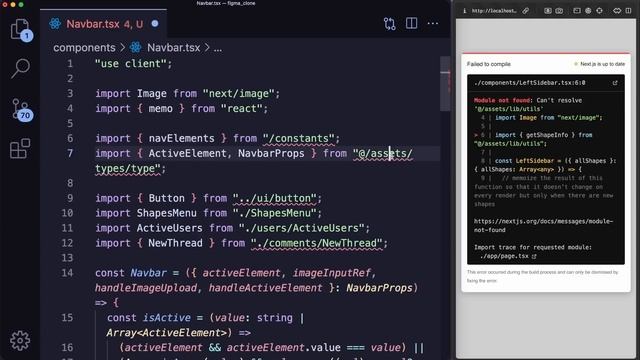
Task: Click navElements in the line 6 import
Action: [181, 138]
